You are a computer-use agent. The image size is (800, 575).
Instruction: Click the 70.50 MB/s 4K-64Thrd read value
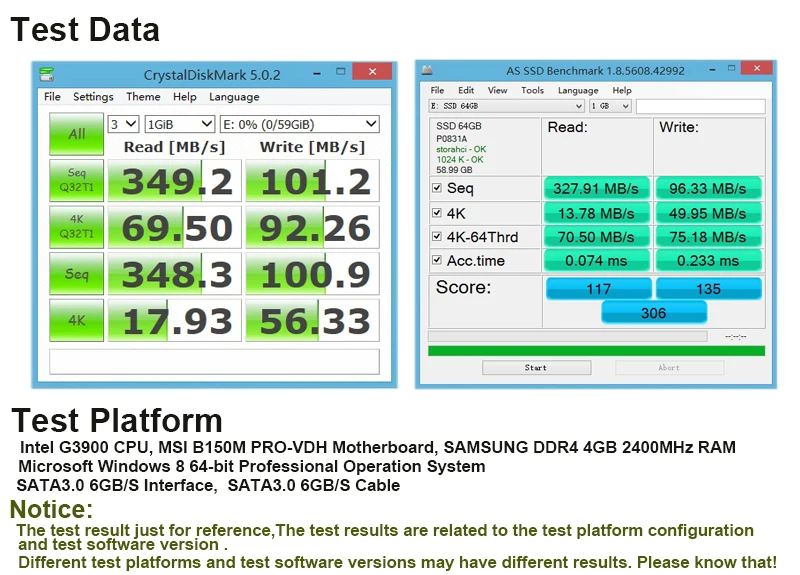(x=596, y=237)
